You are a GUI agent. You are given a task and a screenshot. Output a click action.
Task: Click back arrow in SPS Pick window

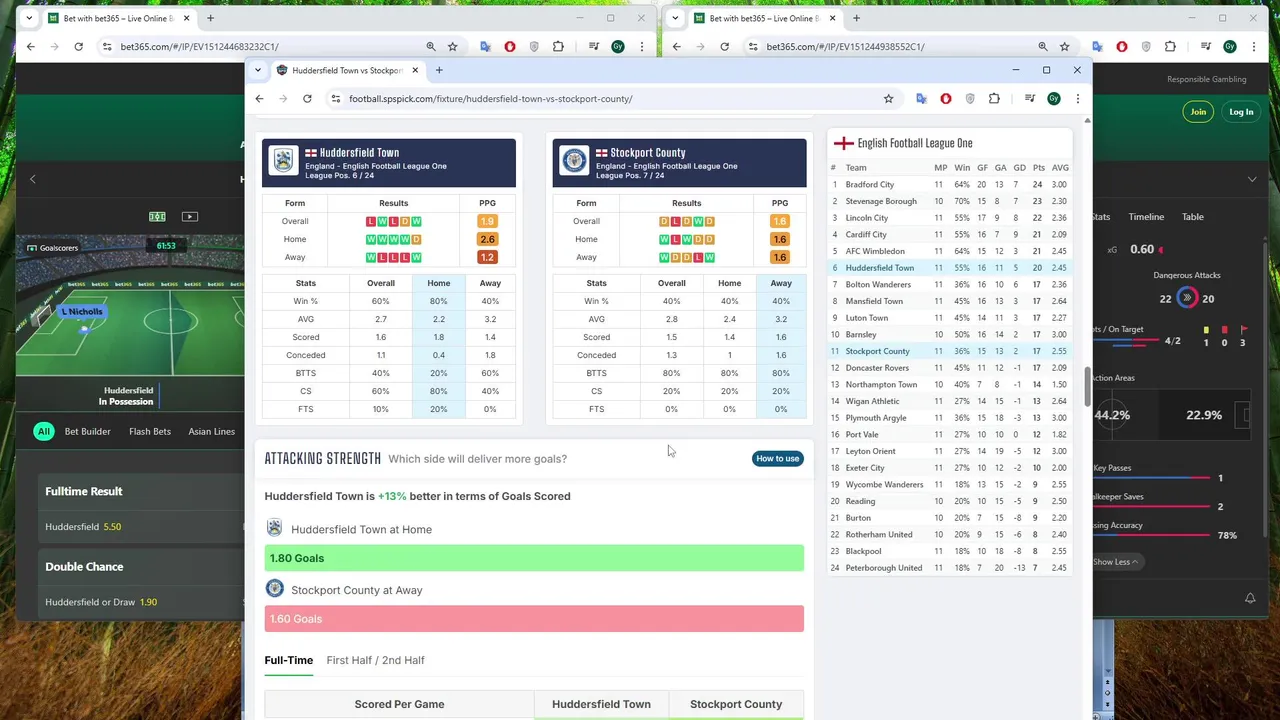click(x=259, y=98)
